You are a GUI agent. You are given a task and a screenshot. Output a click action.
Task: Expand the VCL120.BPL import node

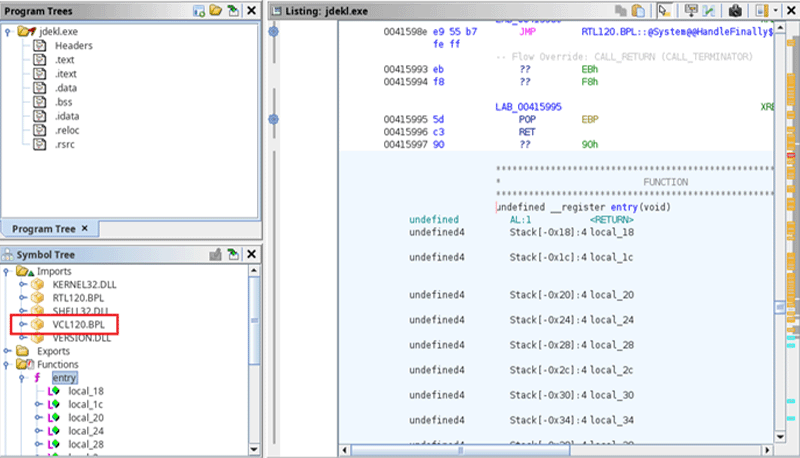pos(22,324)
